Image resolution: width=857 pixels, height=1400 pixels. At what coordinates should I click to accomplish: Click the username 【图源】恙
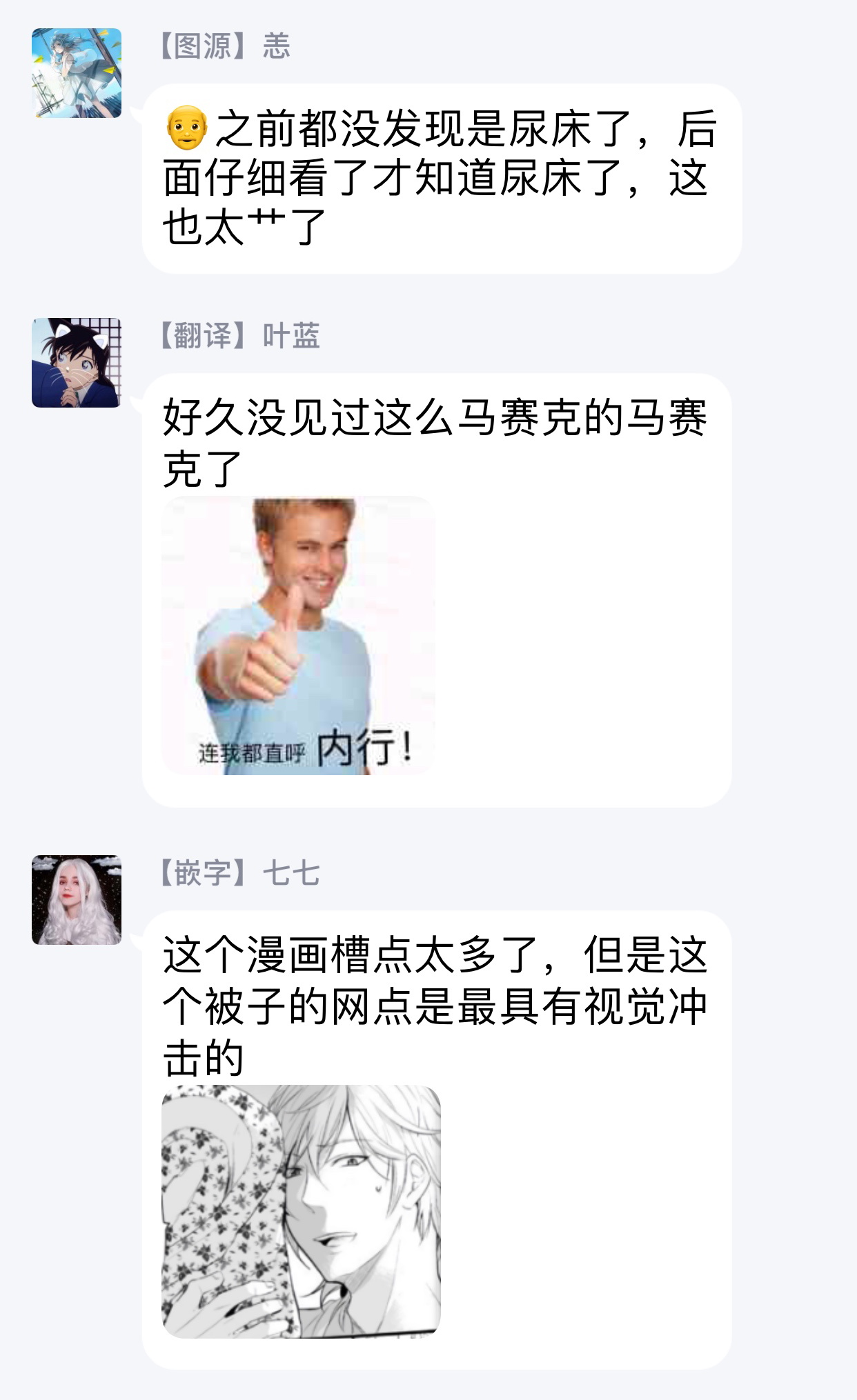pyautogui.click(x=224, y=46)
